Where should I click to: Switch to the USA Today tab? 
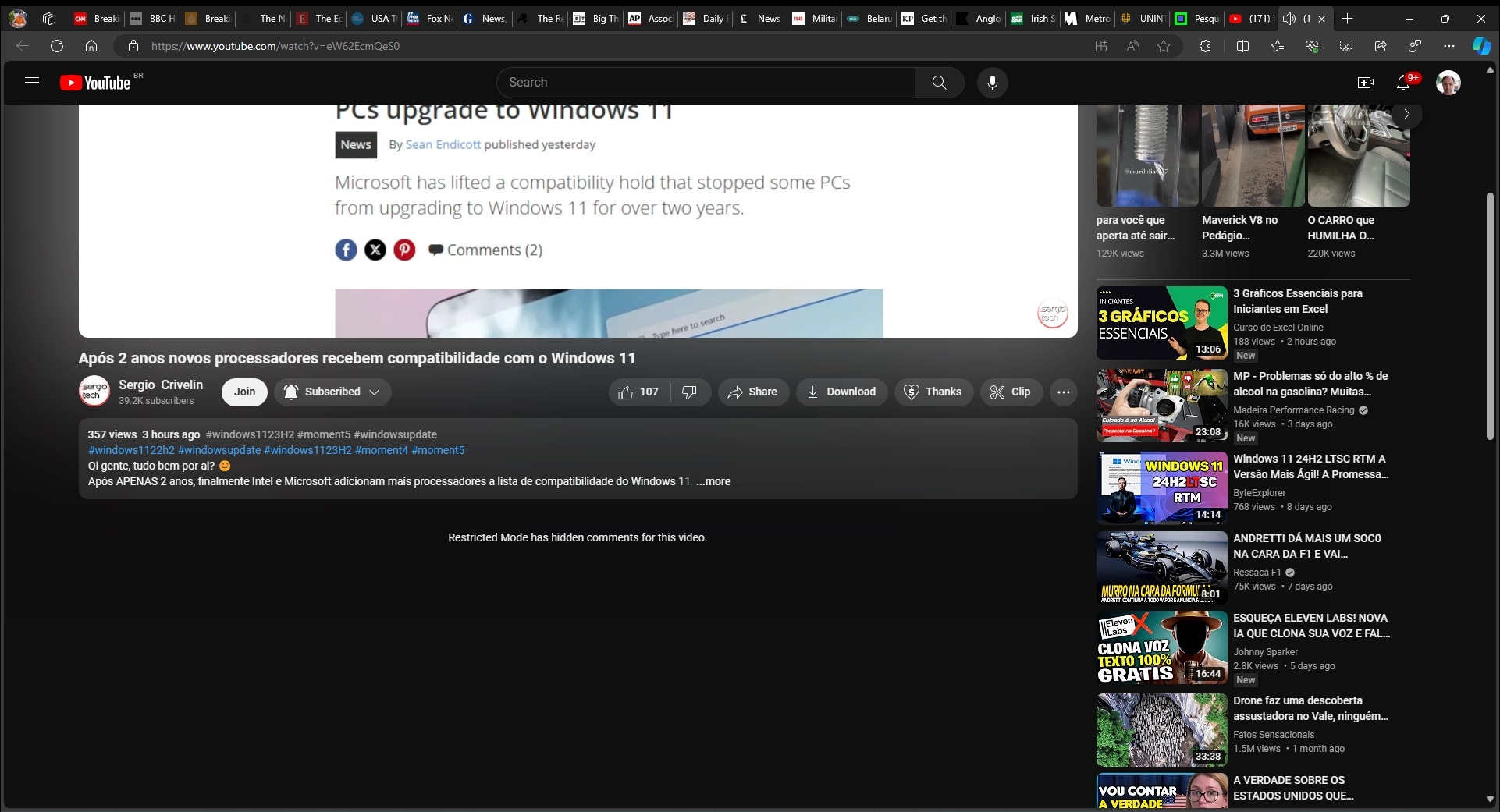[375, 18]
